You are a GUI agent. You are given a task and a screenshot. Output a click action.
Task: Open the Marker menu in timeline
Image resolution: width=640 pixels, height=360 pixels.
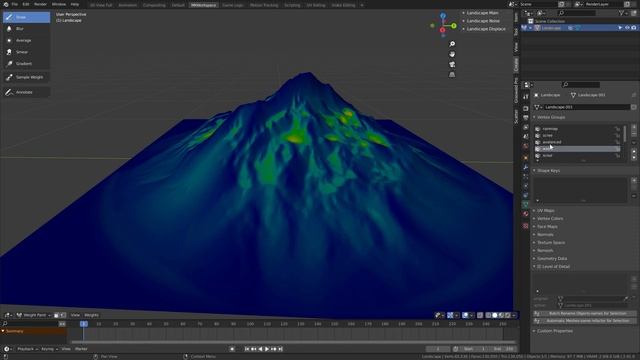81,349
